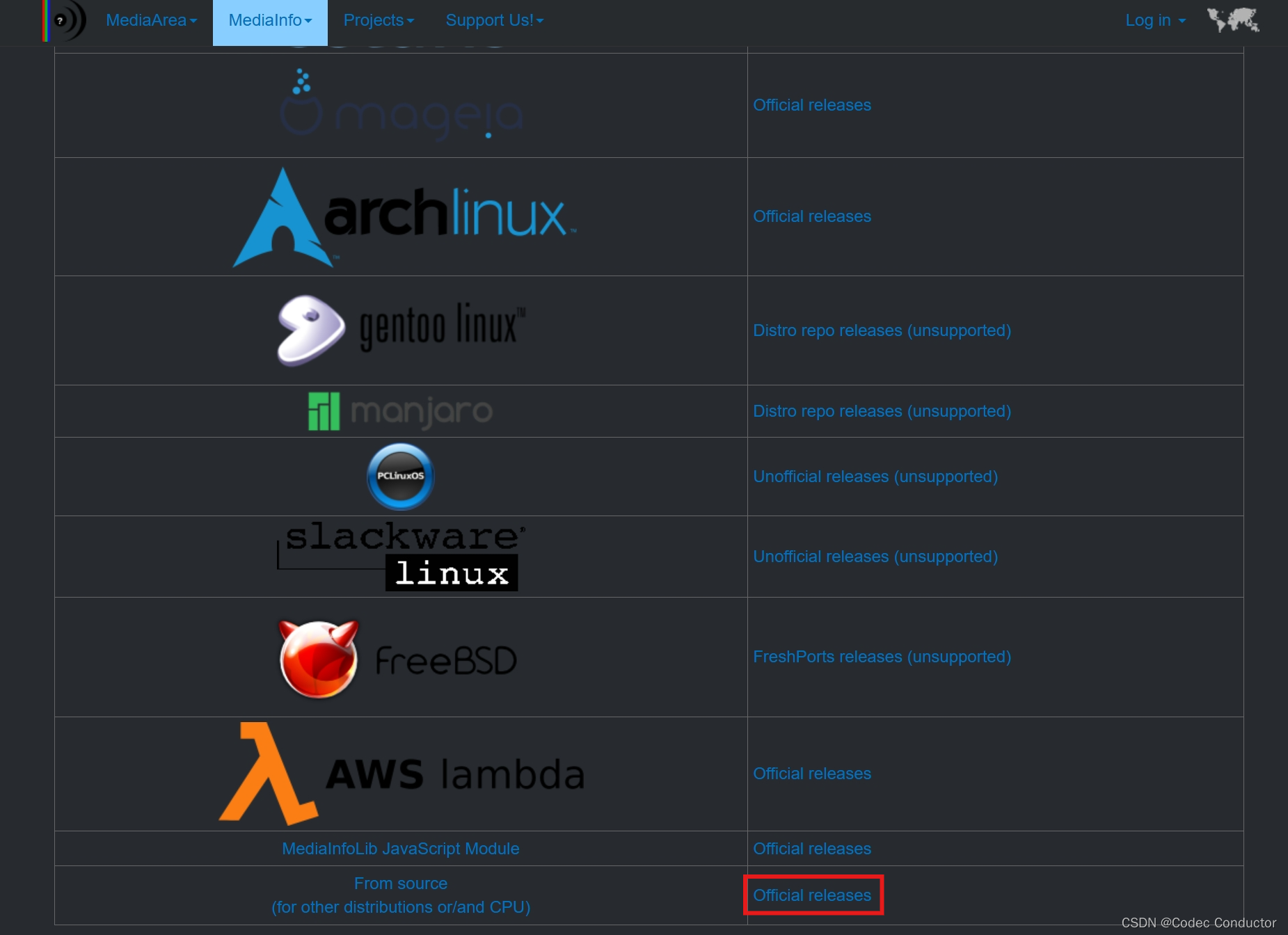Open Slackware Unofficial releases link
The width and height of the screenshot is (1288, 935).
coord(875,557)
